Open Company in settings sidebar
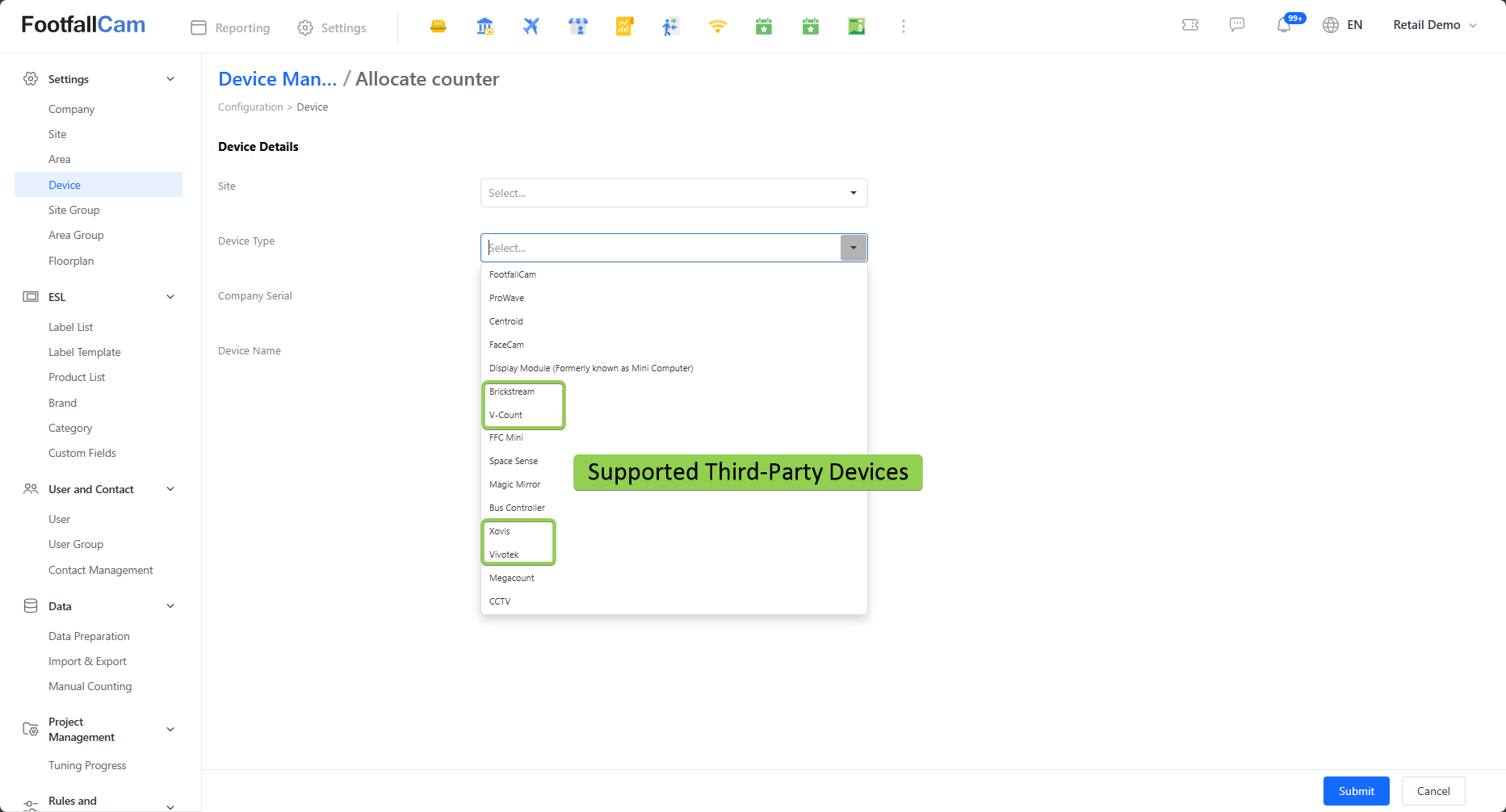The image size is (1506, 812). point(71,109)
